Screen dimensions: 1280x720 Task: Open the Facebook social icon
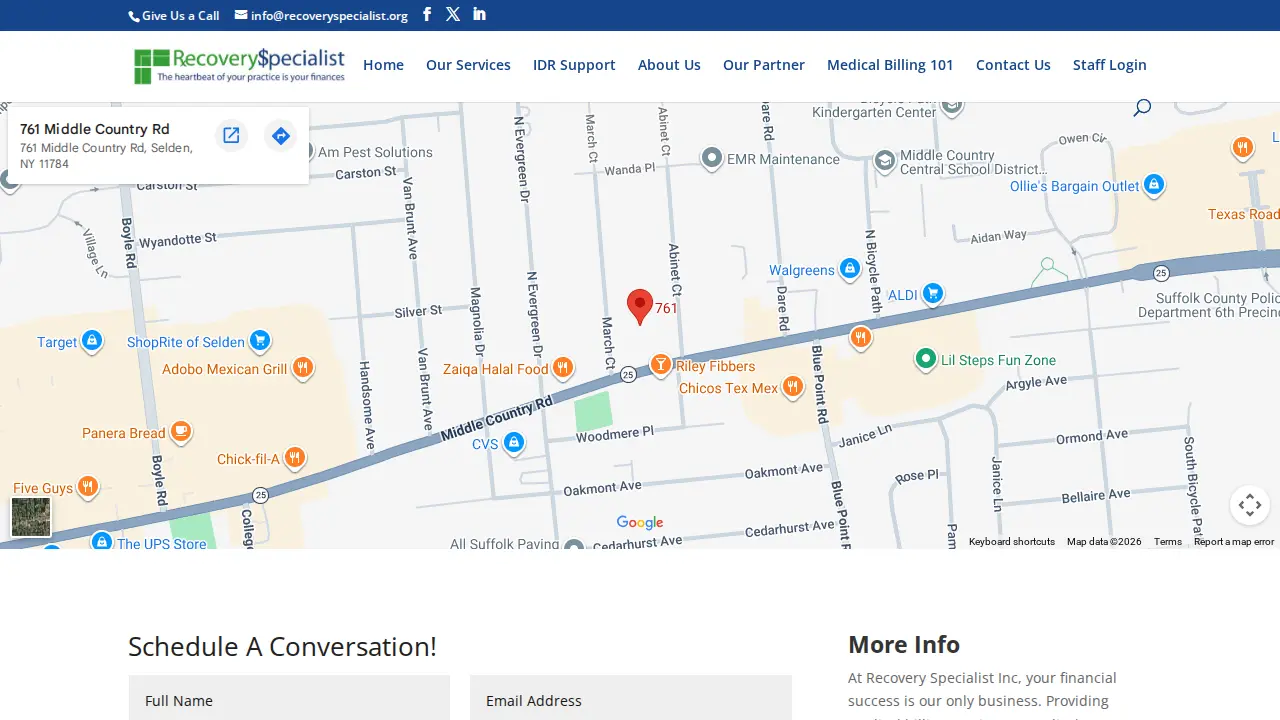[x=427, y=14]
